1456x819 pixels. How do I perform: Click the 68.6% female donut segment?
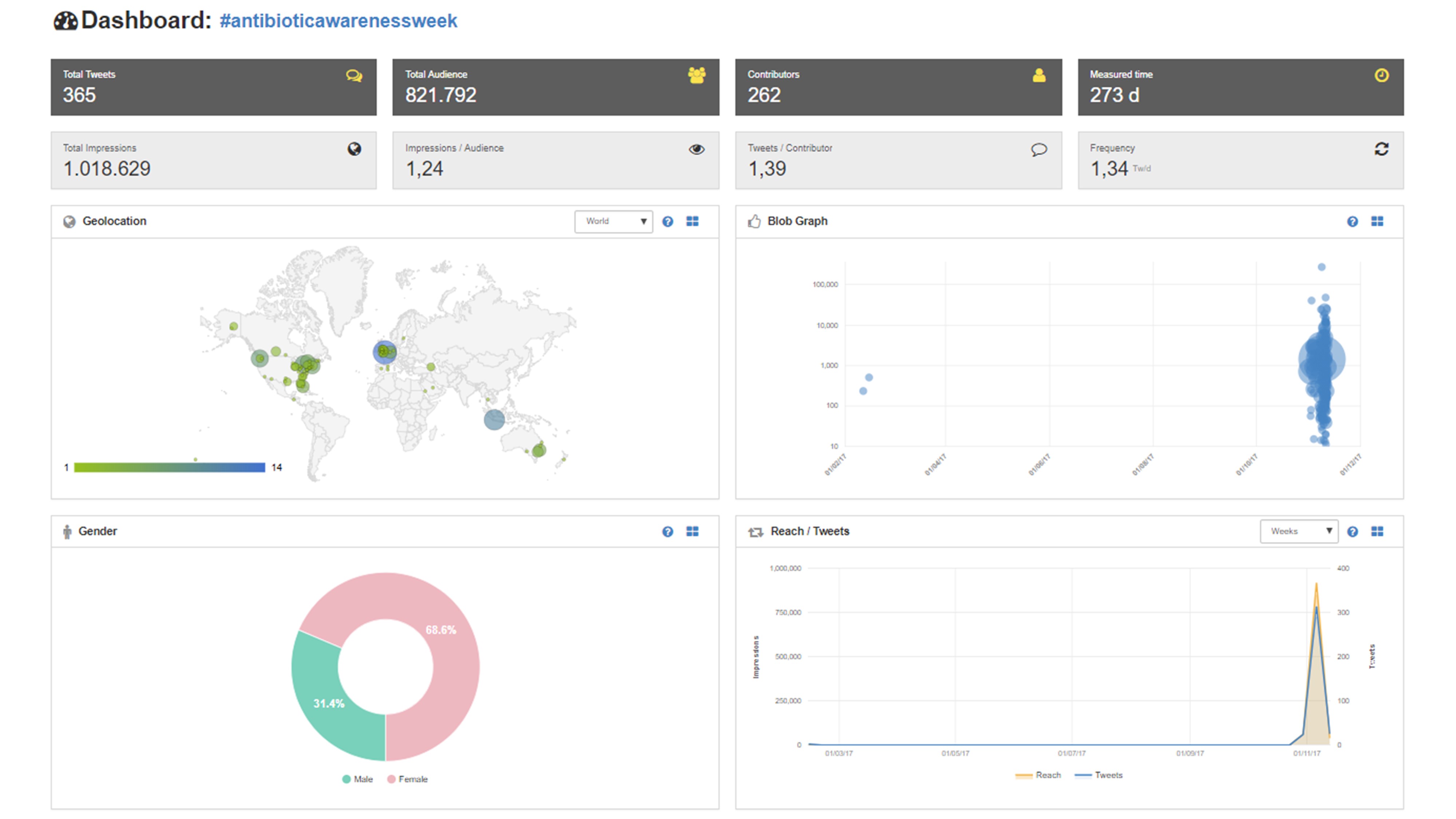pos(447,650)
